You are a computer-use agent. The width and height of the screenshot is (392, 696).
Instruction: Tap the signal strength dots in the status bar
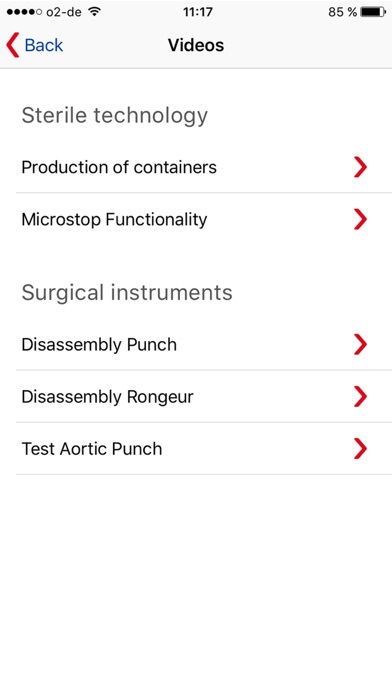[x=25, y=12]
